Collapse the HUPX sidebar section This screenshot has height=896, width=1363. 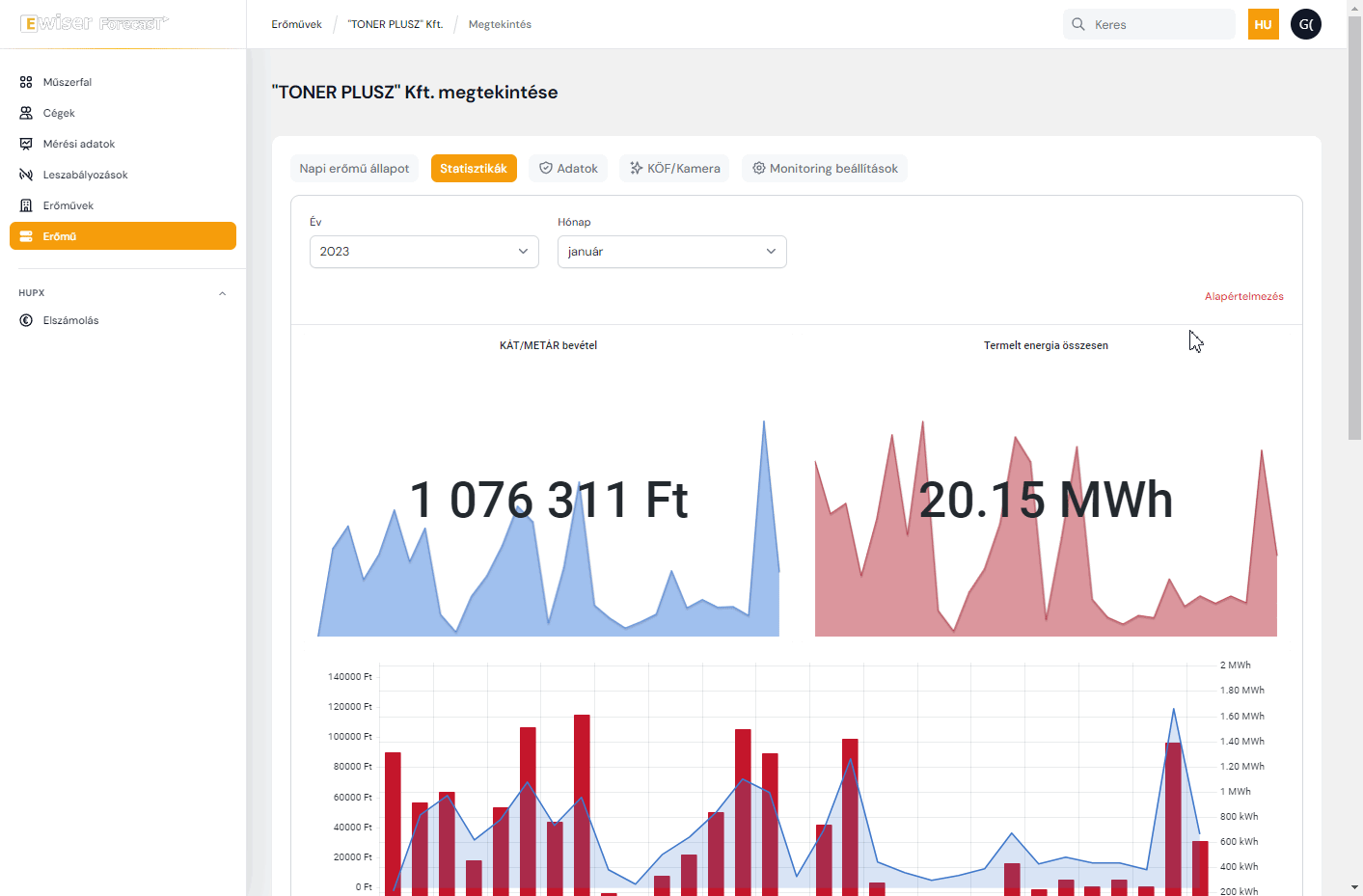[x=222, y=293]
